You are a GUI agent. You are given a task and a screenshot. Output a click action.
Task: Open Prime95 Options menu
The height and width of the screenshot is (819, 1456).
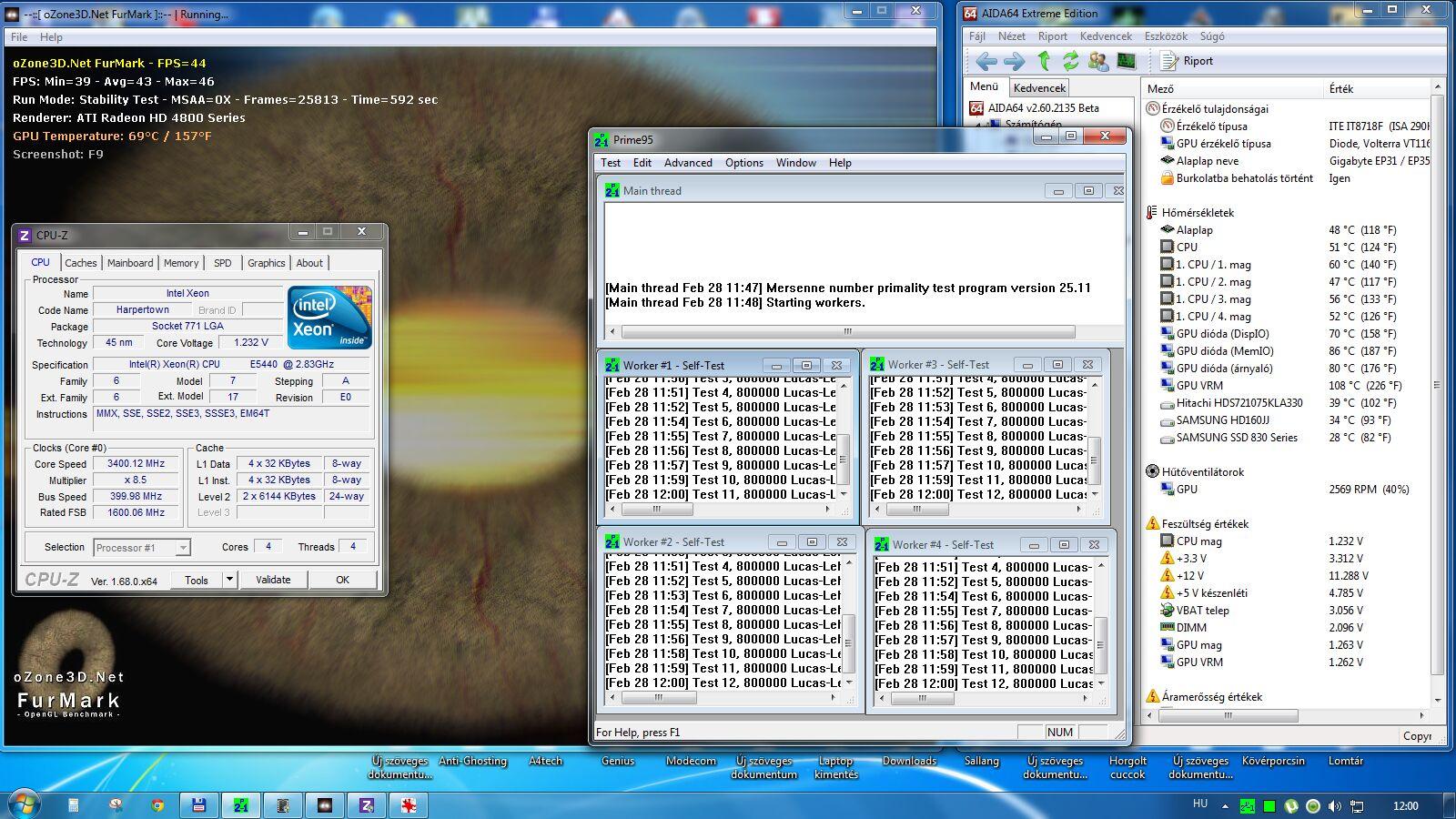(x=744, y=163)
